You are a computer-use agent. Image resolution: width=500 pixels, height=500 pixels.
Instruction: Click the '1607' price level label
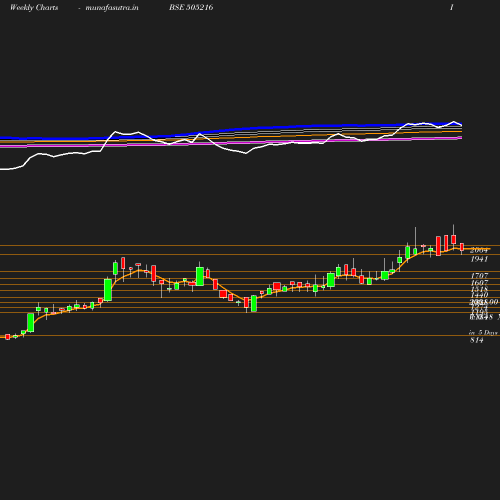(x=479, y=282)
